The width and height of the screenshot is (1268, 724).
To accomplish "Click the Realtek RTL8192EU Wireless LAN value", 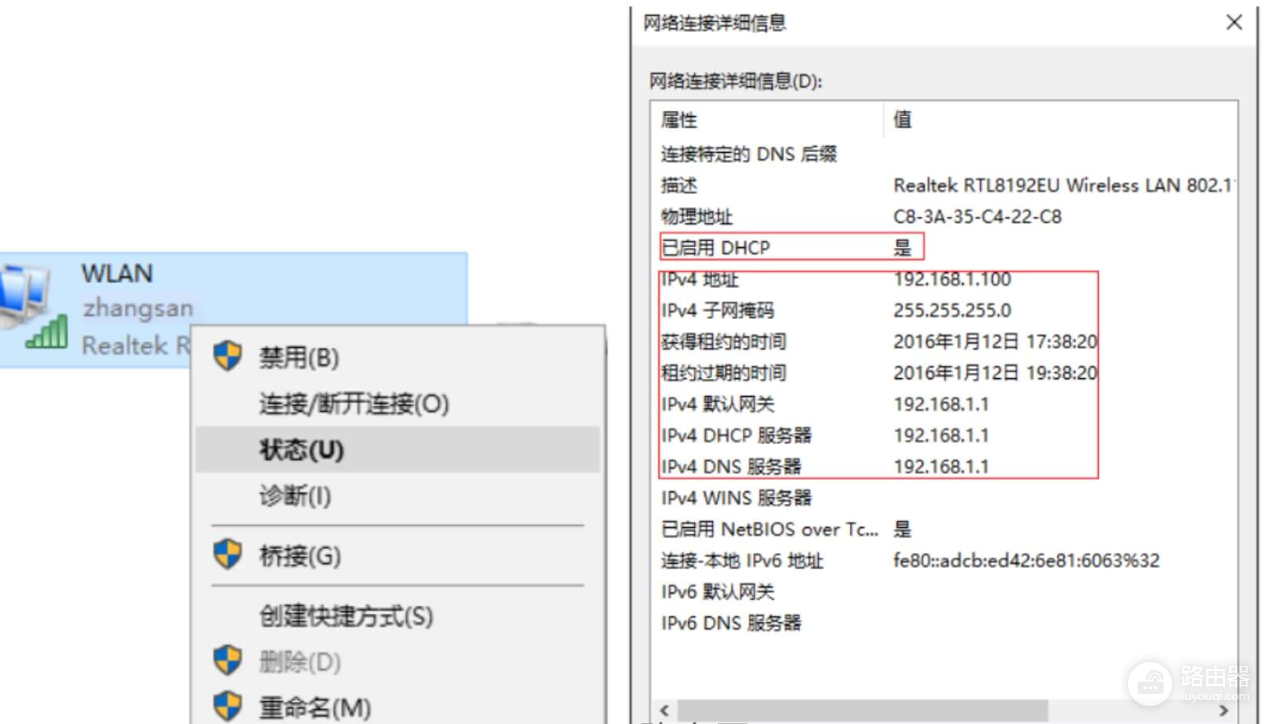I will tap(1065, 185).
